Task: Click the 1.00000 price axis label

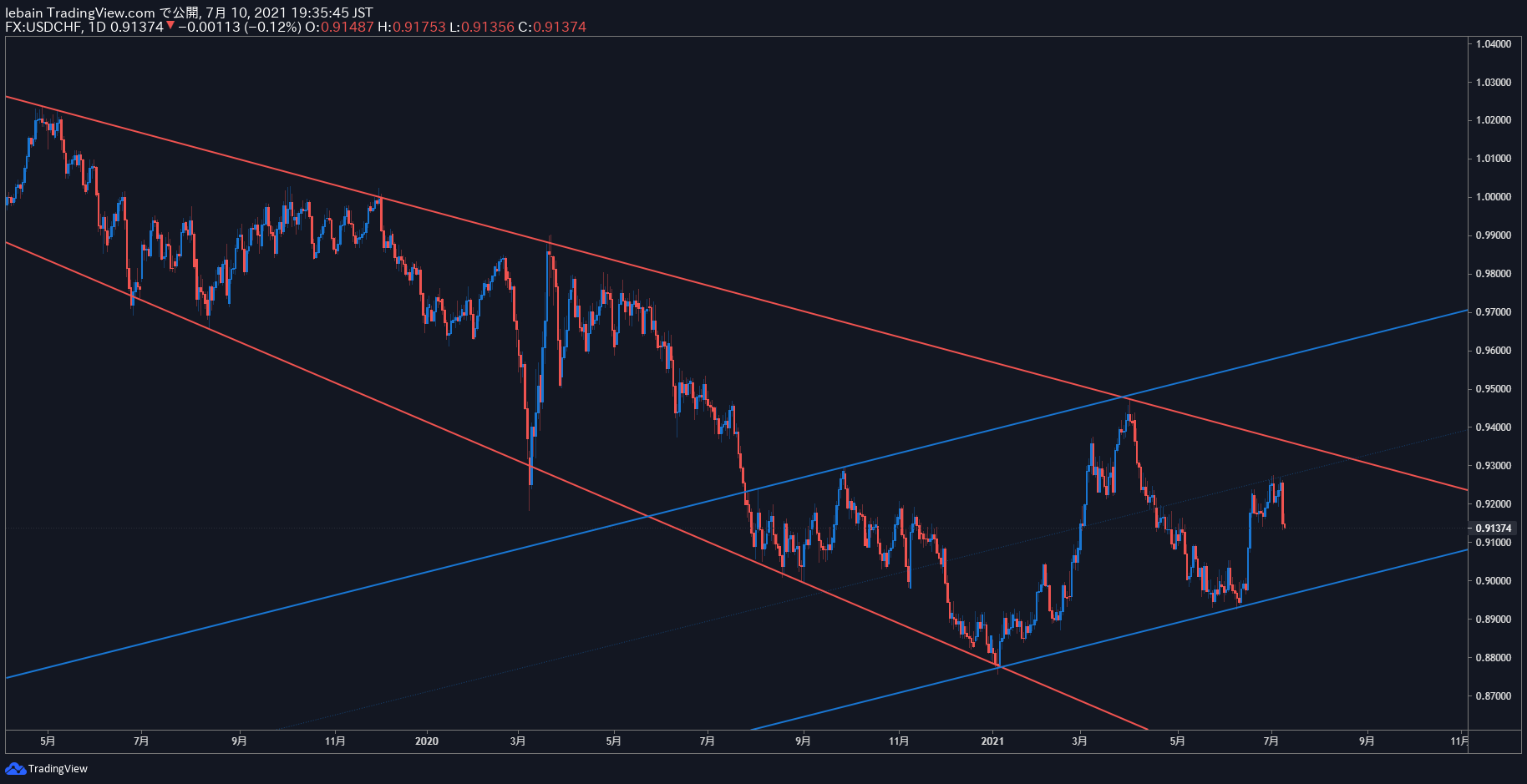Action: point(1494,197)
